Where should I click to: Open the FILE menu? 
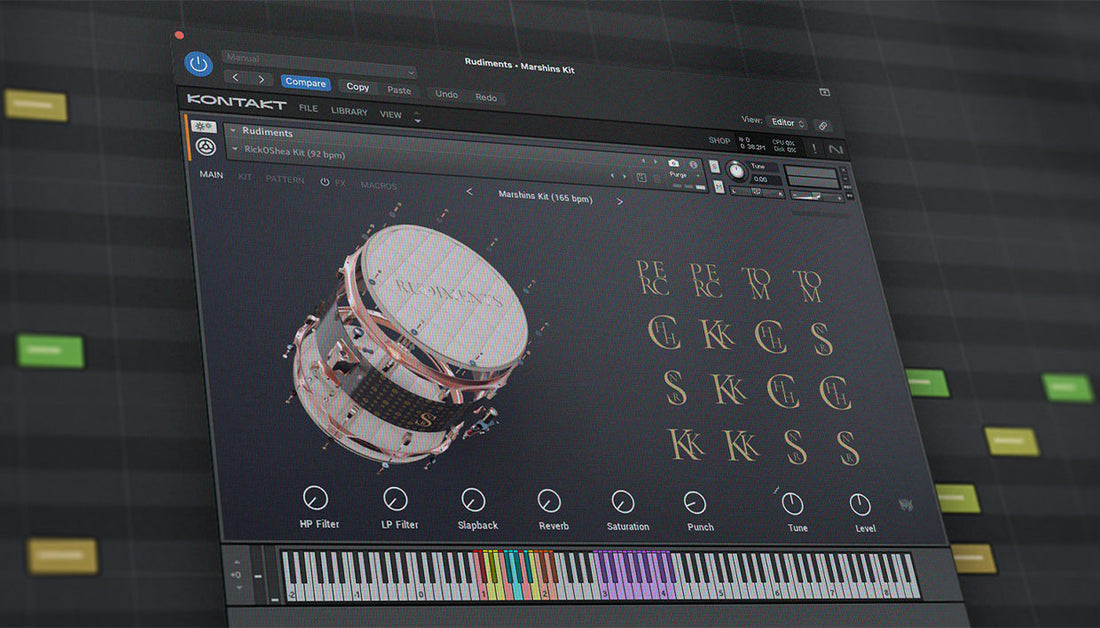308,109
